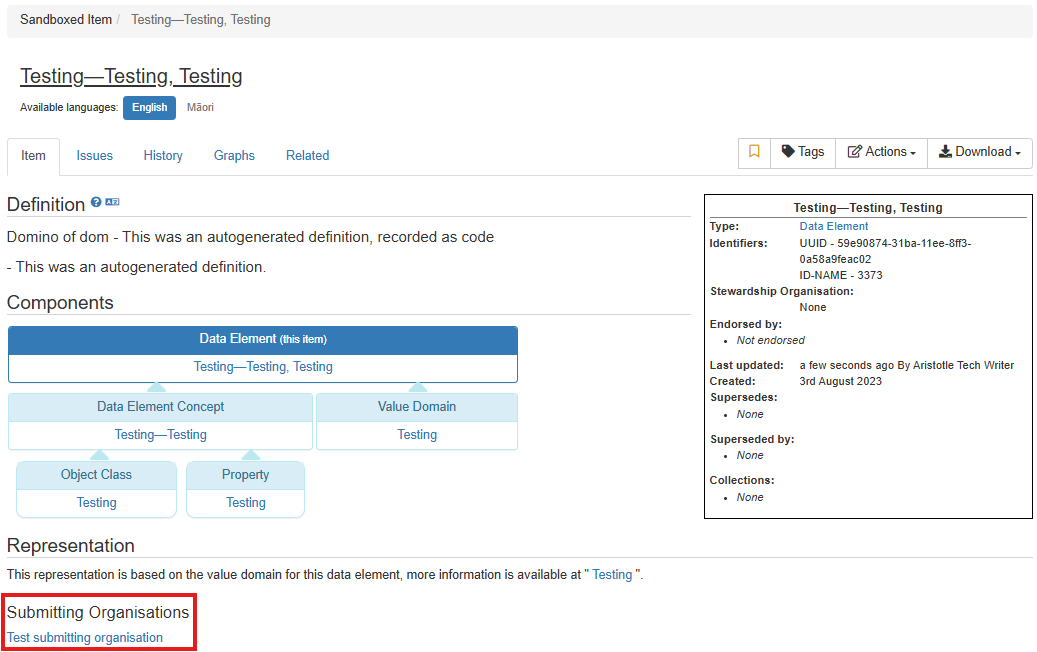The height and width of the screenshot is (652, 1037).
Task: Select English language button
Action: tap(149, 108)
